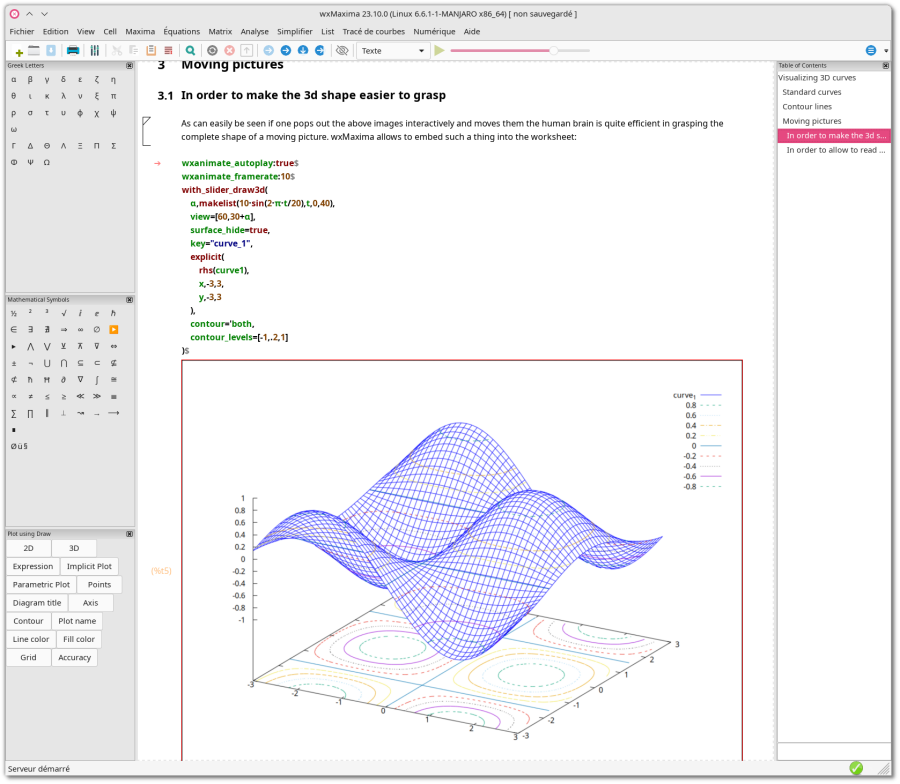The image size is (900, 784).
Task: Close the Mathematical Symbols panel
Action: [129, 299]
